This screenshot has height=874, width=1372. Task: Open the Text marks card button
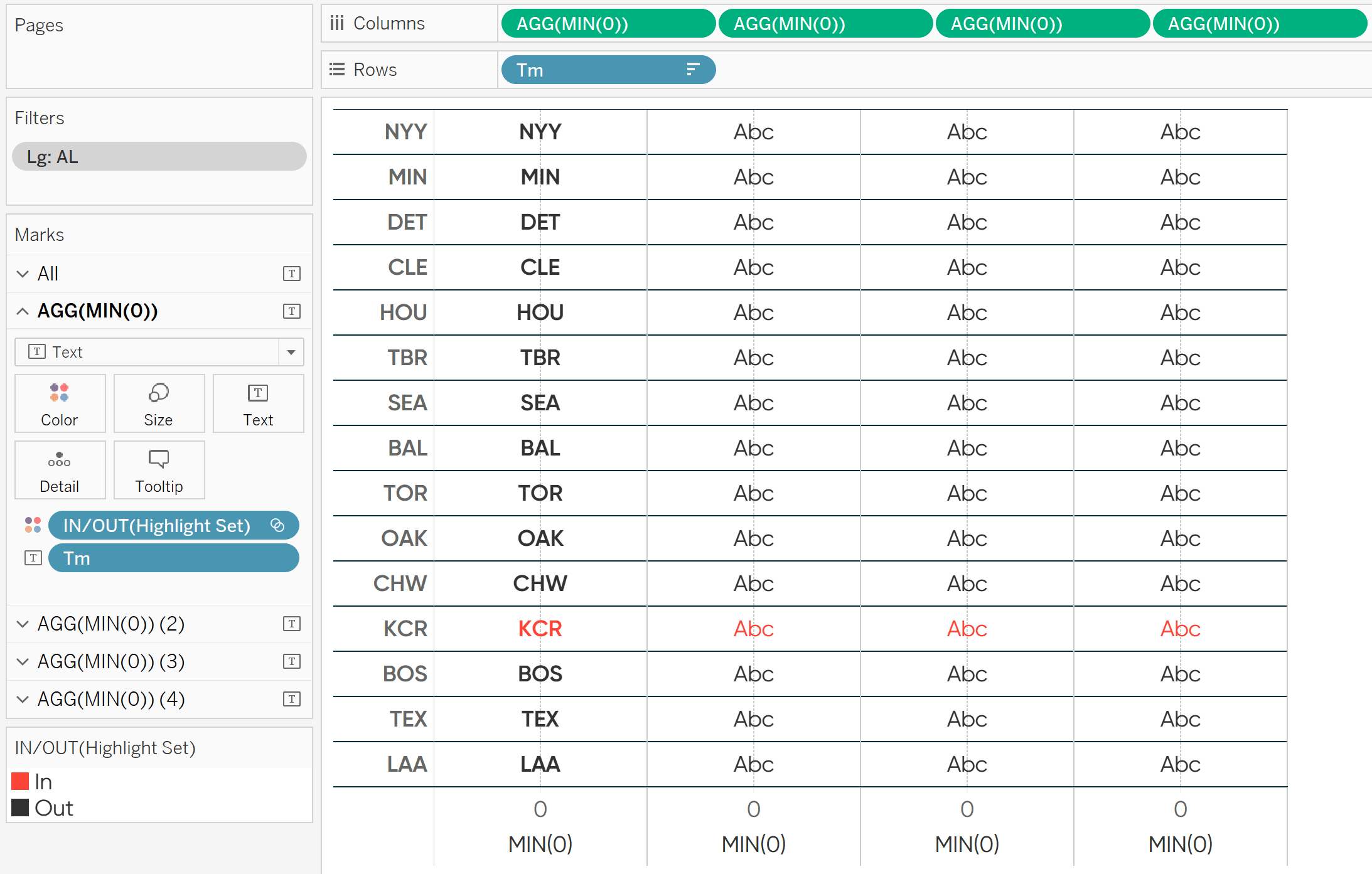point(258,403)
